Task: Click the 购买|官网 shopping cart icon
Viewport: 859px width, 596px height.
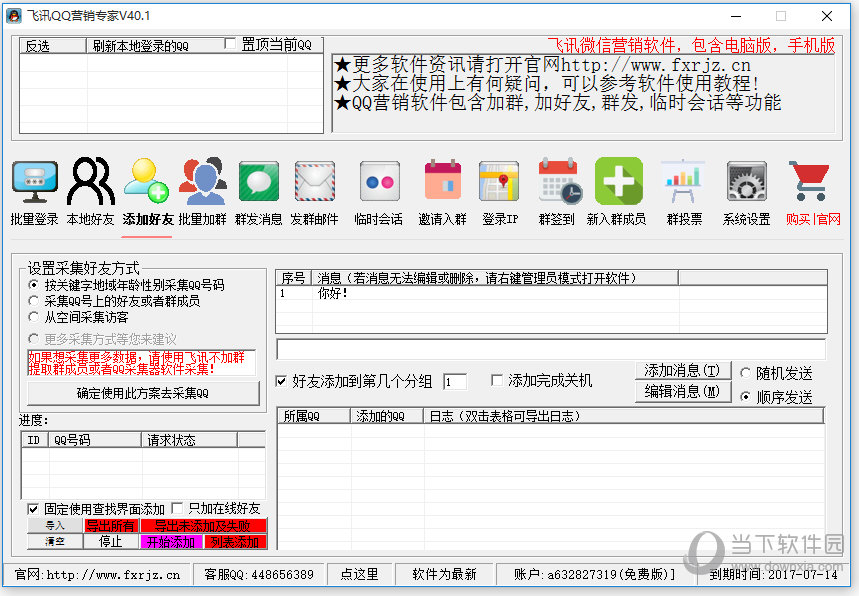Action: (809, 181)
